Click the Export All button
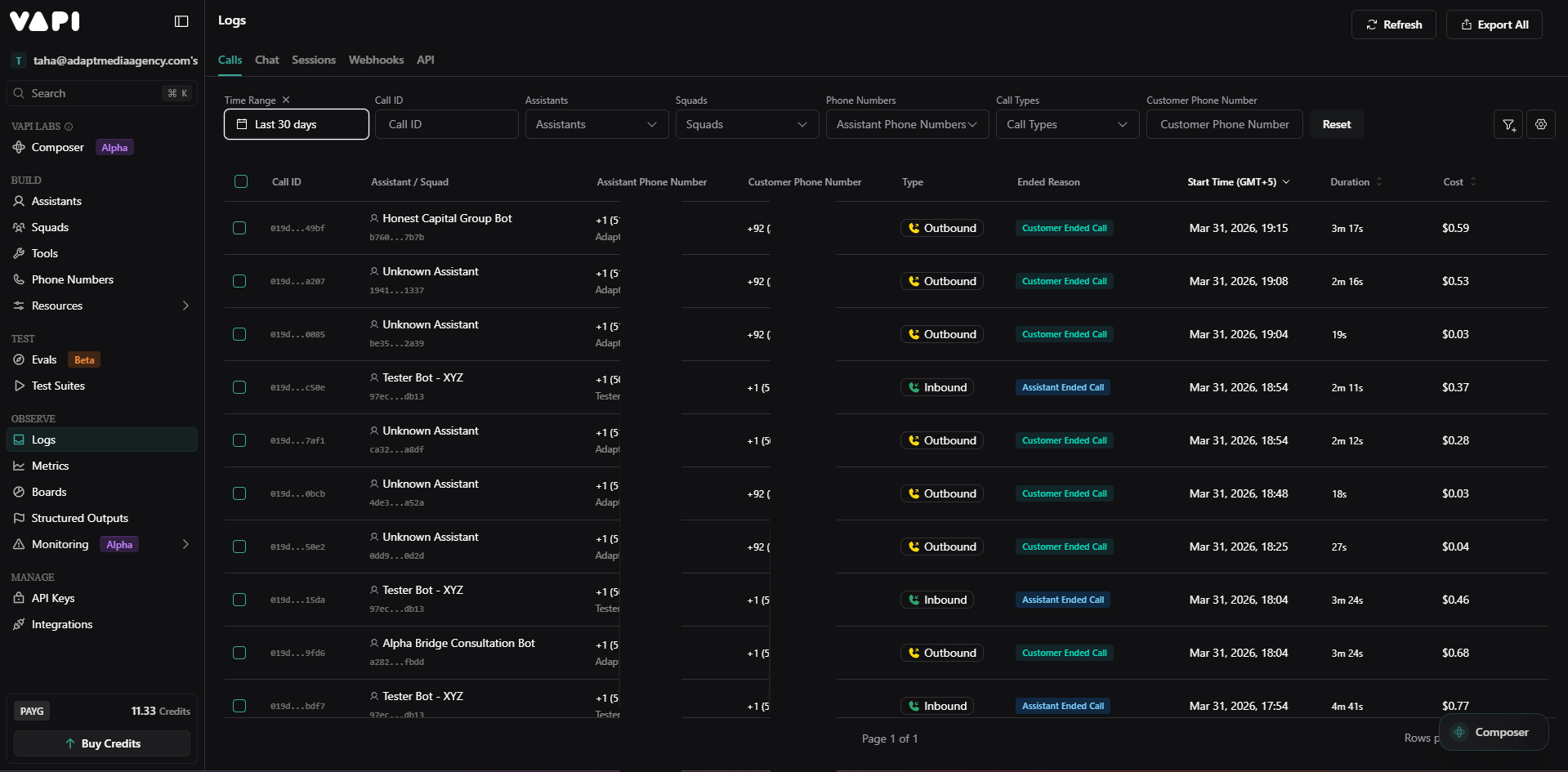This screenshot has width=1568, height=772. coord(1494,25)
